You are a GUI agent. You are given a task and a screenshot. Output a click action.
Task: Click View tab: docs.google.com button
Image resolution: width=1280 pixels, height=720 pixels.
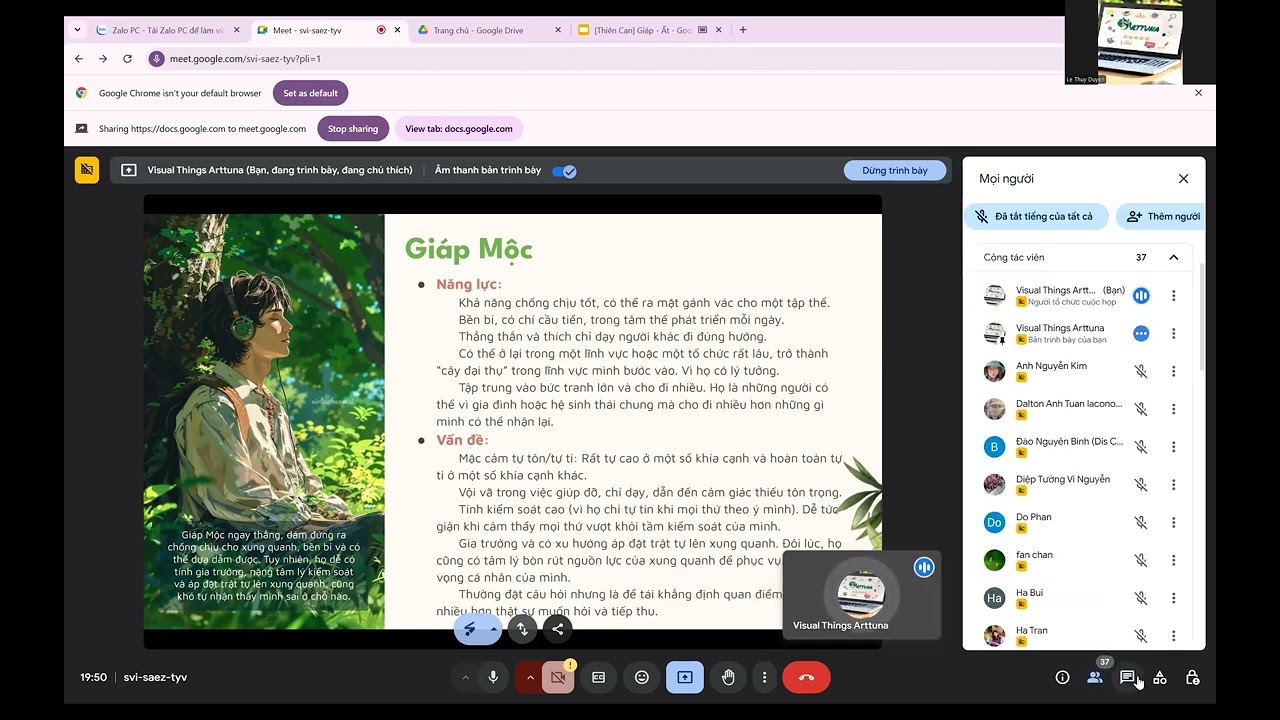[459, 129]
